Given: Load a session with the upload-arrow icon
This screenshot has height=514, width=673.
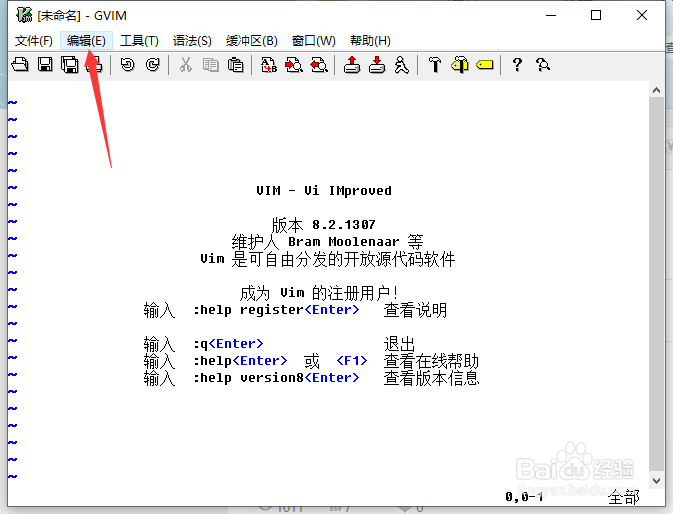Looking at the screenshot, I should coord(352,65).
